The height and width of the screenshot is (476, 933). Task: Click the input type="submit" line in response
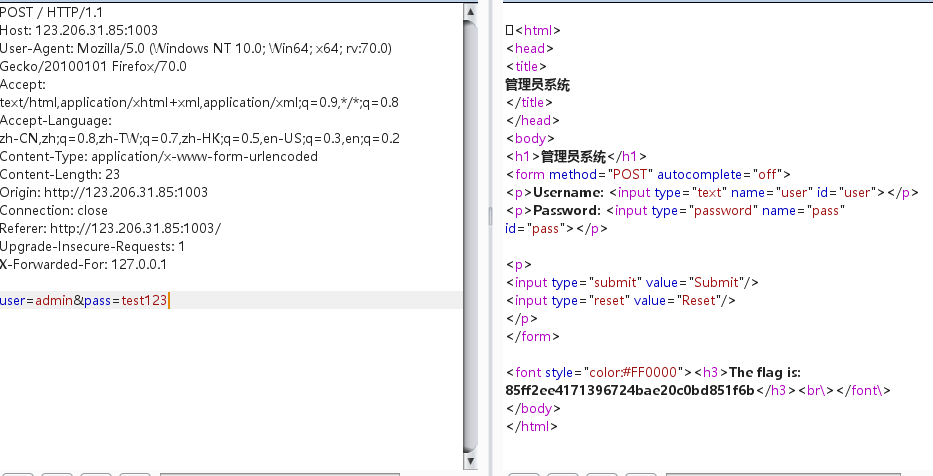632,283
